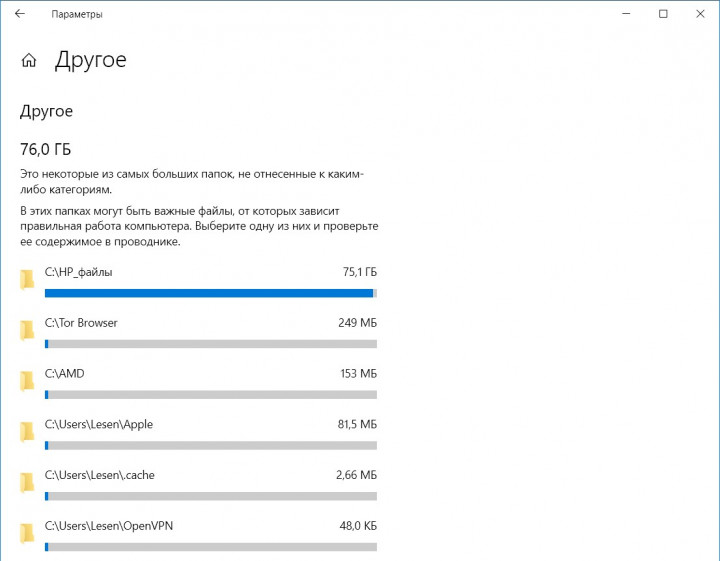
Task: Click the usage bar under C:\Tor Browser
Action: point(211,344)
